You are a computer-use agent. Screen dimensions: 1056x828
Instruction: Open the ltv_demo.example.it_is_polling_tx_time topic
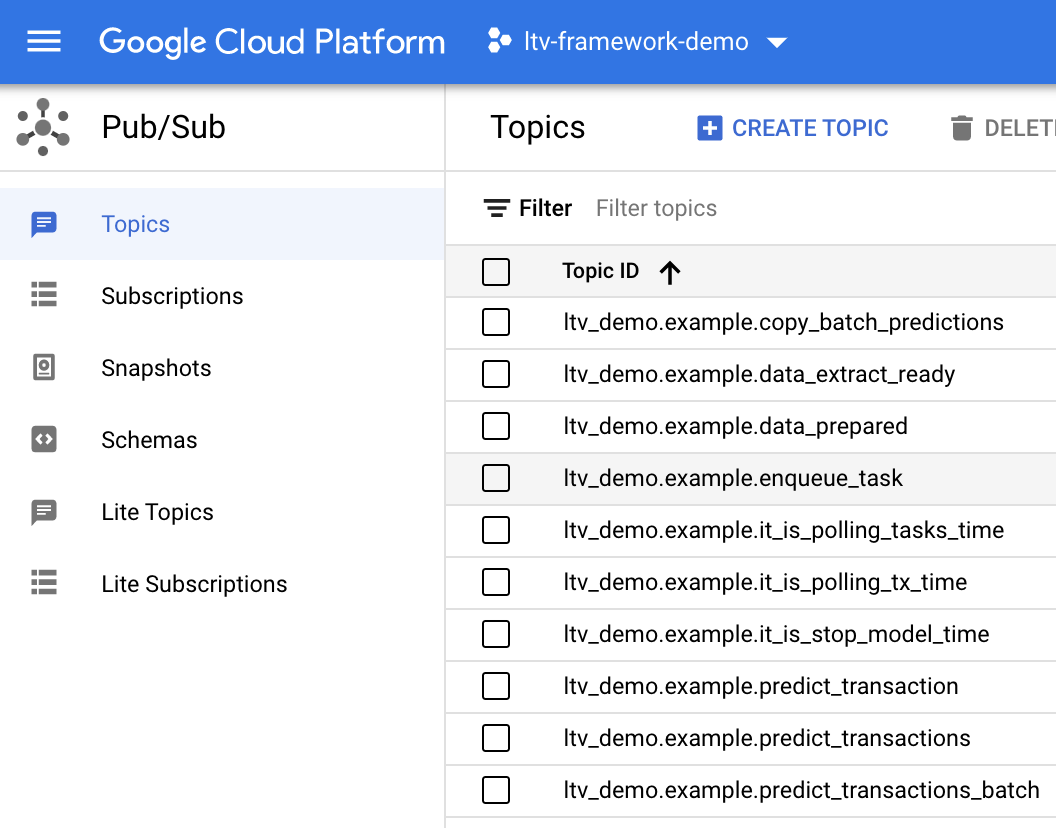pos(765,582)
